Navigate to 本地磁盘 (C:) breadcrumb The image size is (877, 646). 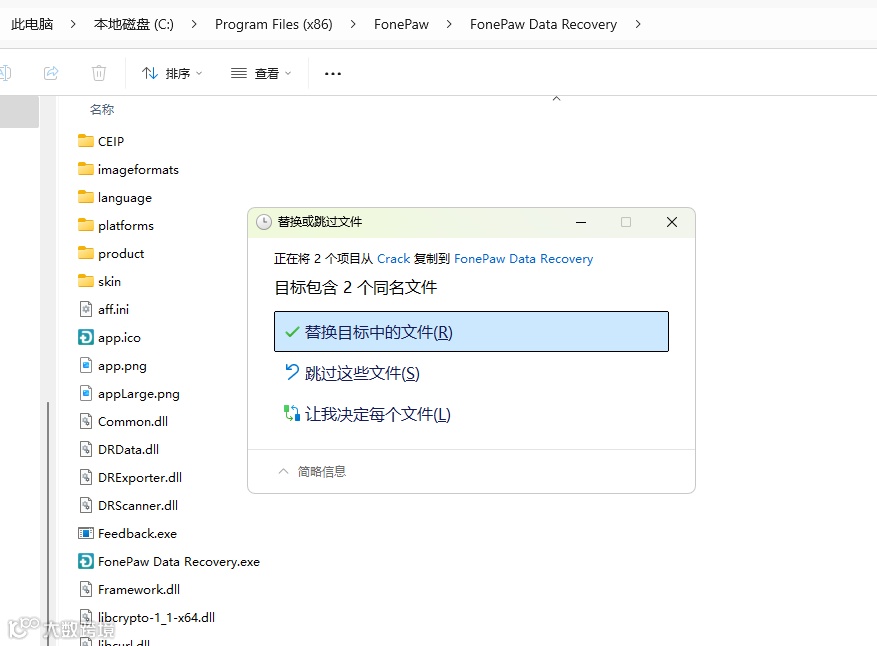pos(134,24)
